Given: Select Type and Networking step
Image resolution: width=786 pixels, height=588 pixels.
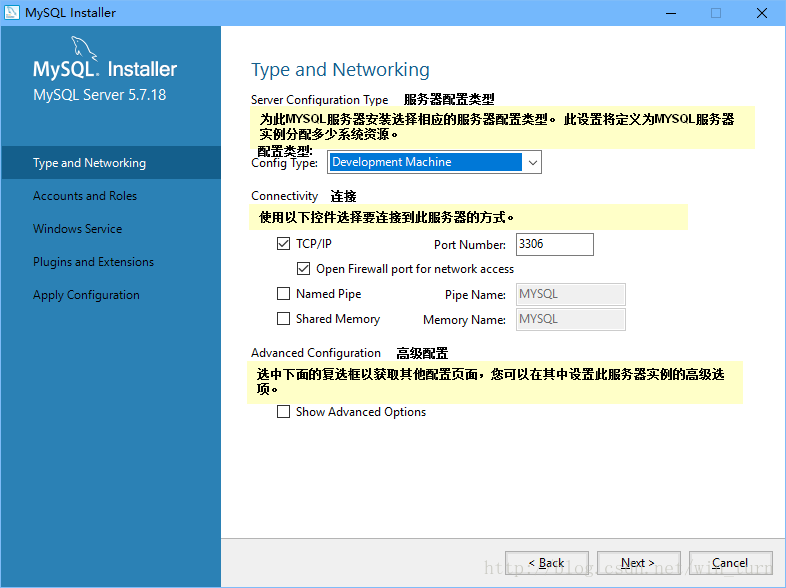Looking at the screenshot, I should pyautogui.click(x=89, y=163).
